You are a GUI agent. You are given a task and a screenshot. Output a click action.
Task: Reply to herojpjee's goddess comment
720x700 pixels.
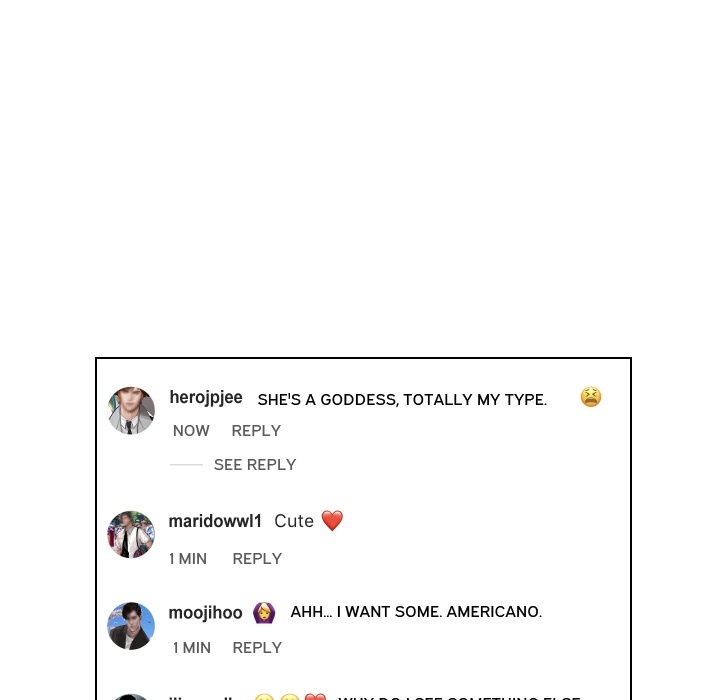pyautogui.click(x=256, y=431)
